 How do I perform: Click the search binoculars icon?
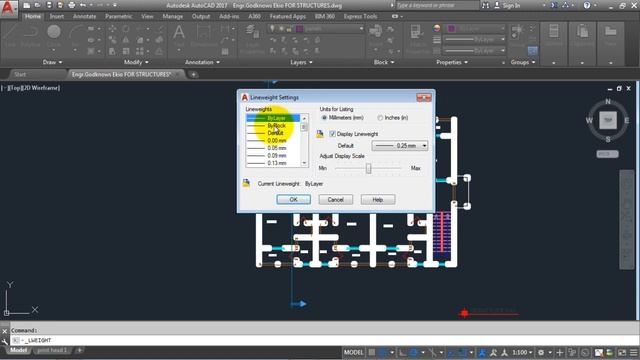point(485,5)
